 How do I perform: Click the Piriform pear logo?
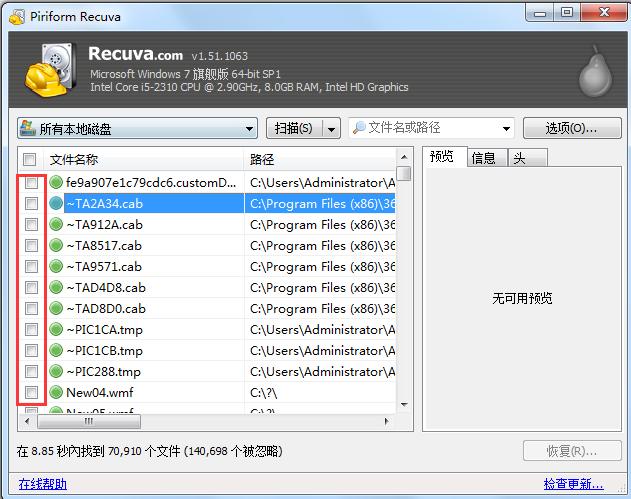point(595,71)
